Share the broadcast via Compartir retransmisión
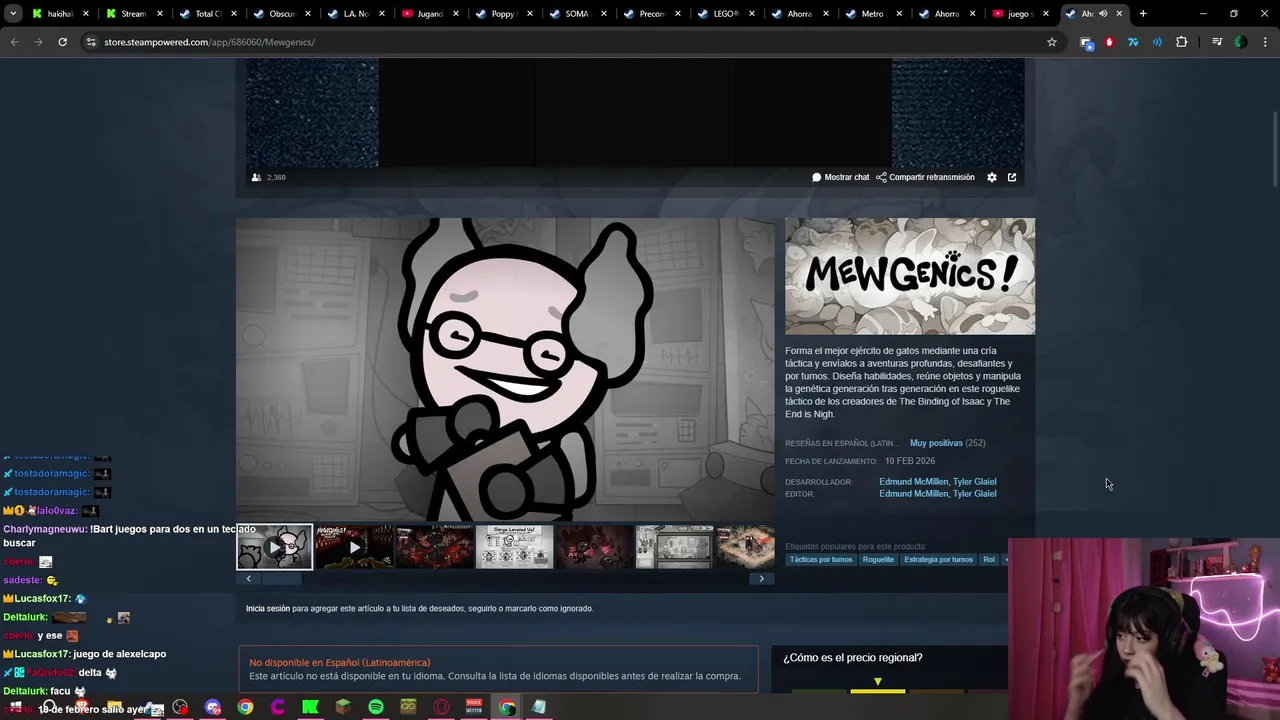1280x720 pixels. [x=925, y=177]
